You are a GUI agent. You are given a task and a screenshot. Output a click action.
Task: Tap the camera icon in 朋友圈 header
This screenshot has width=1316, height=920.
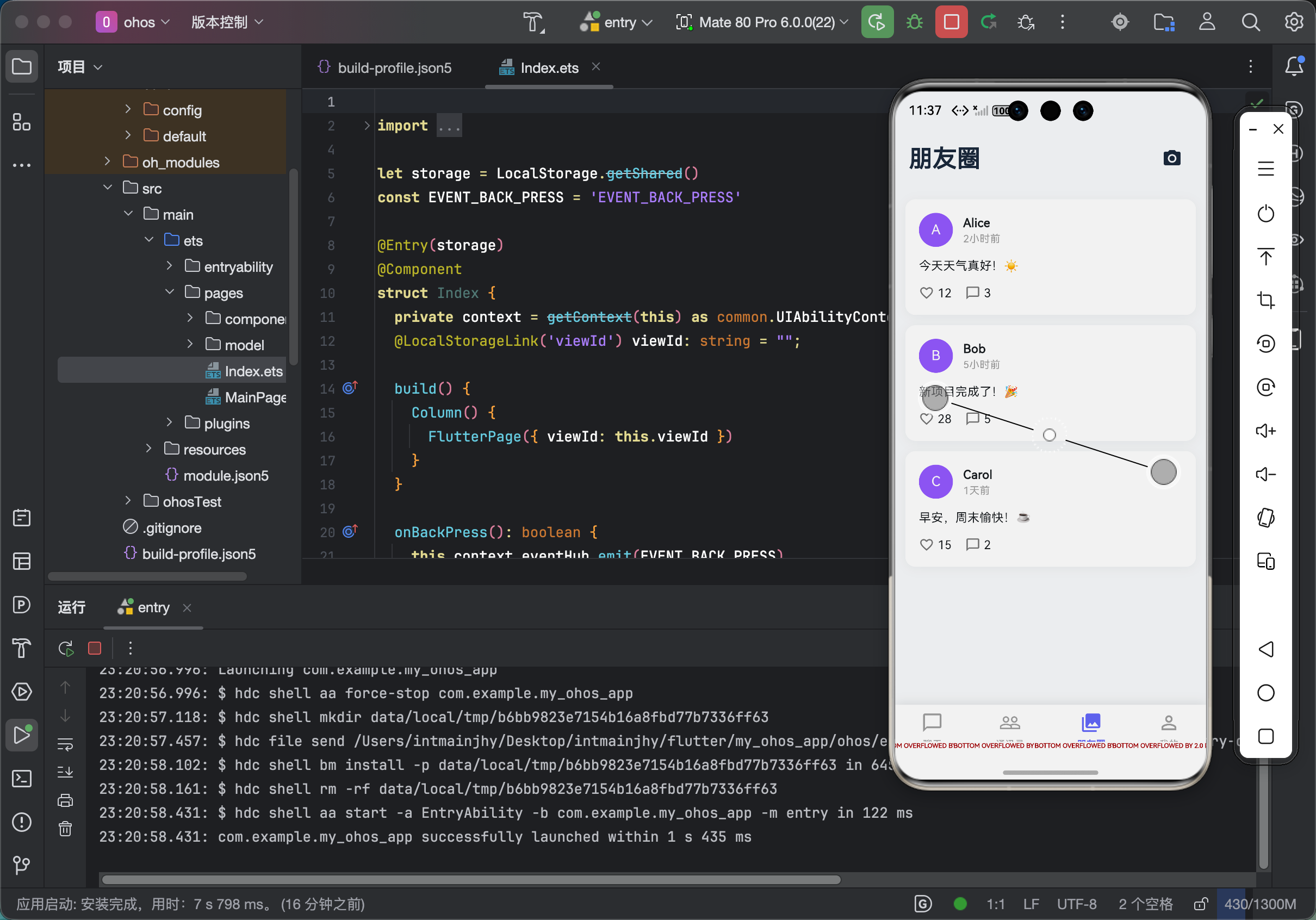[1171, 158]
